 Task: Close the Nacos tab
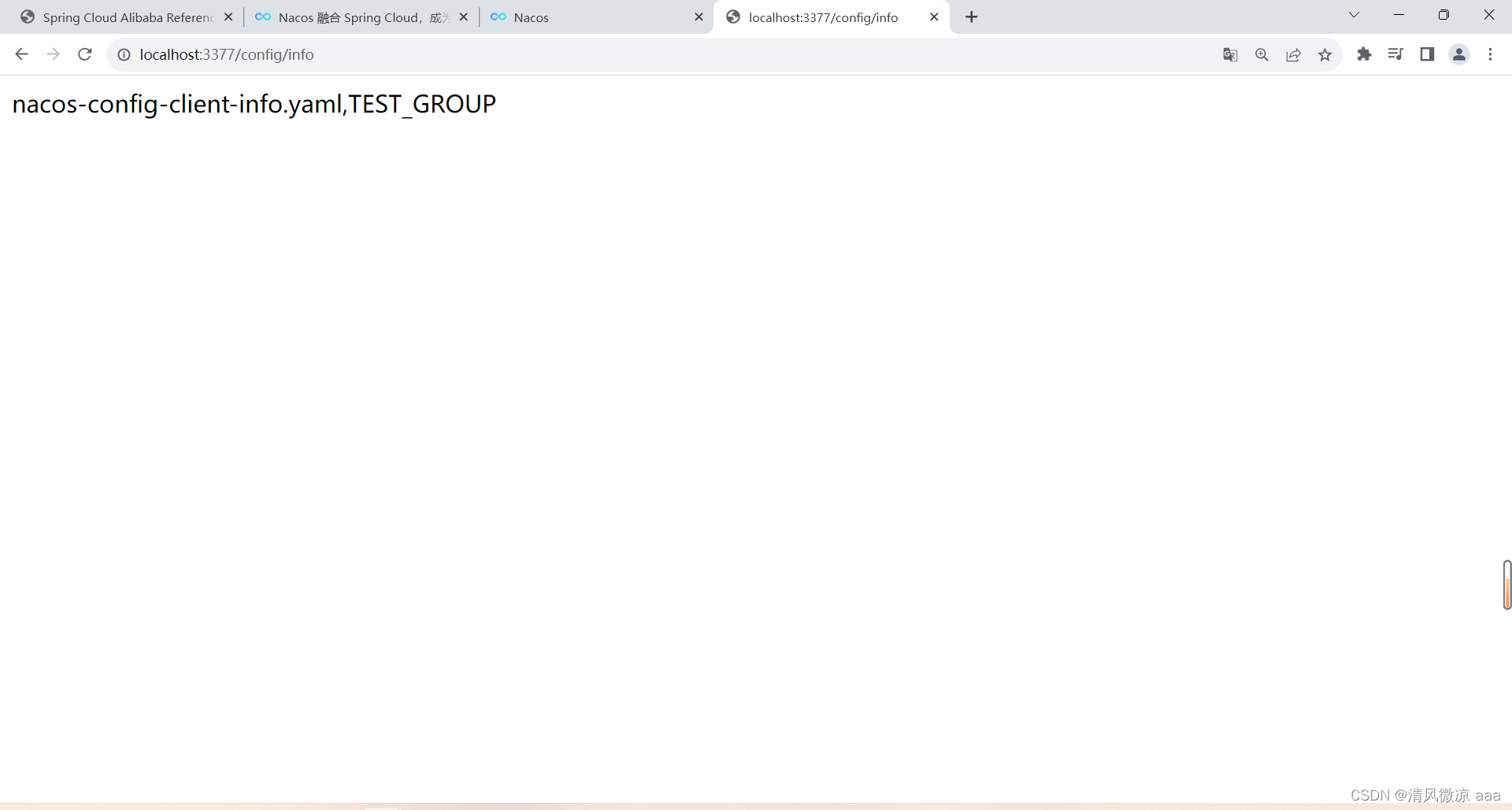coord(699,17)
